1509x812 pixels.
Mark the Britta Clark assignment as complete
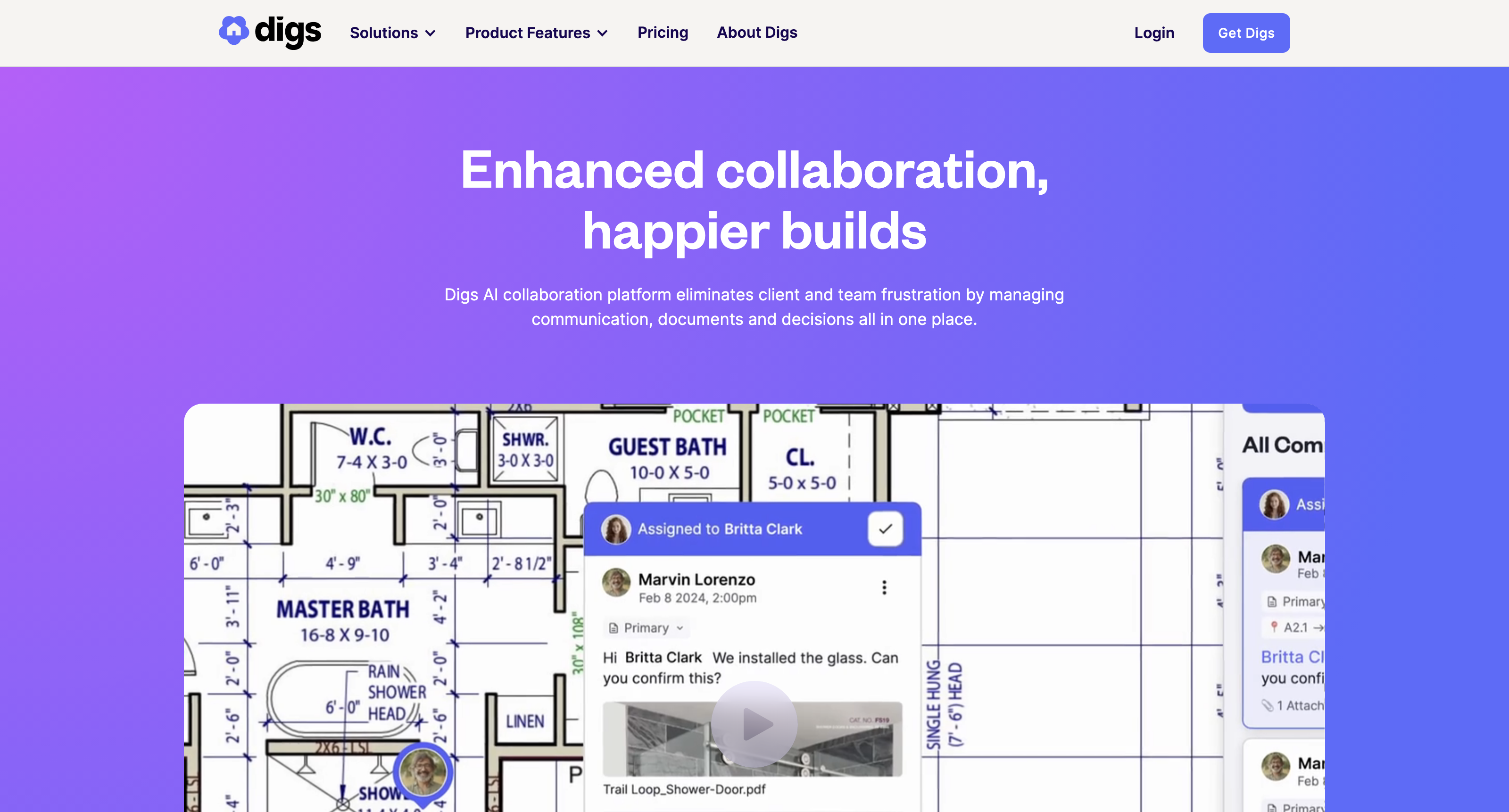885,529
